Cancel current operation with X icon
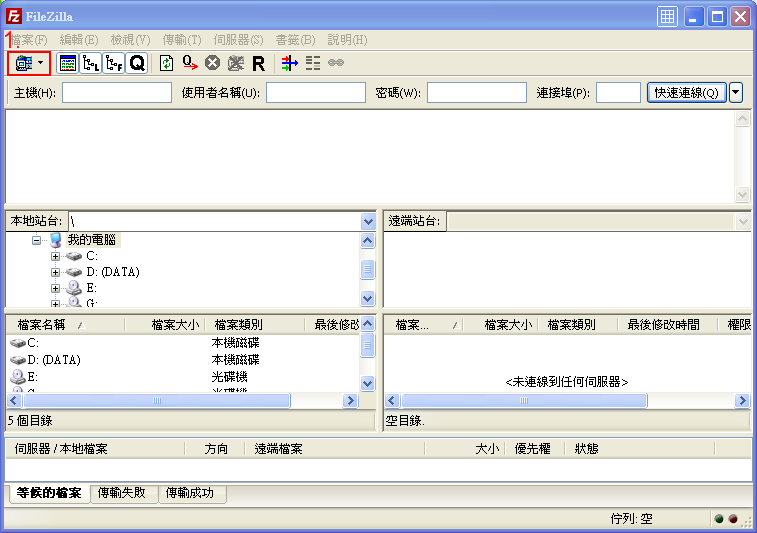This screenshot has width=757, height=533. coord(212,63)
